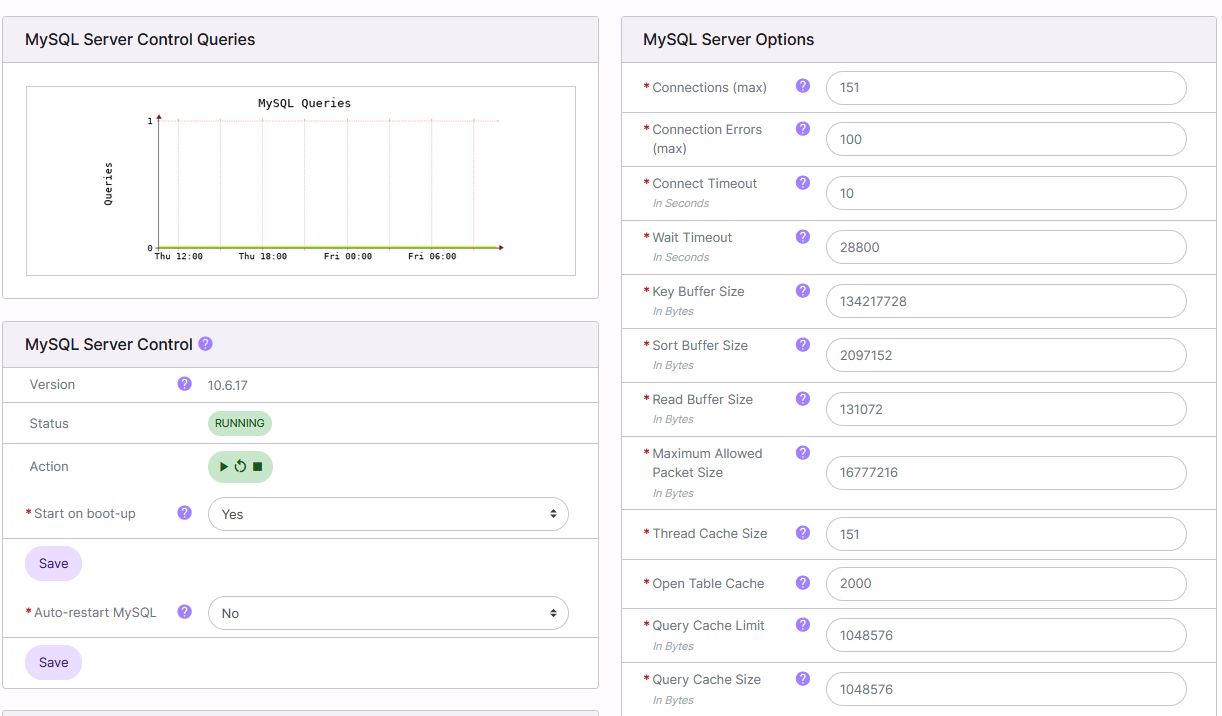
Task: Open help tooltip for Connect Timeout
Action: [x=802, y=182]
